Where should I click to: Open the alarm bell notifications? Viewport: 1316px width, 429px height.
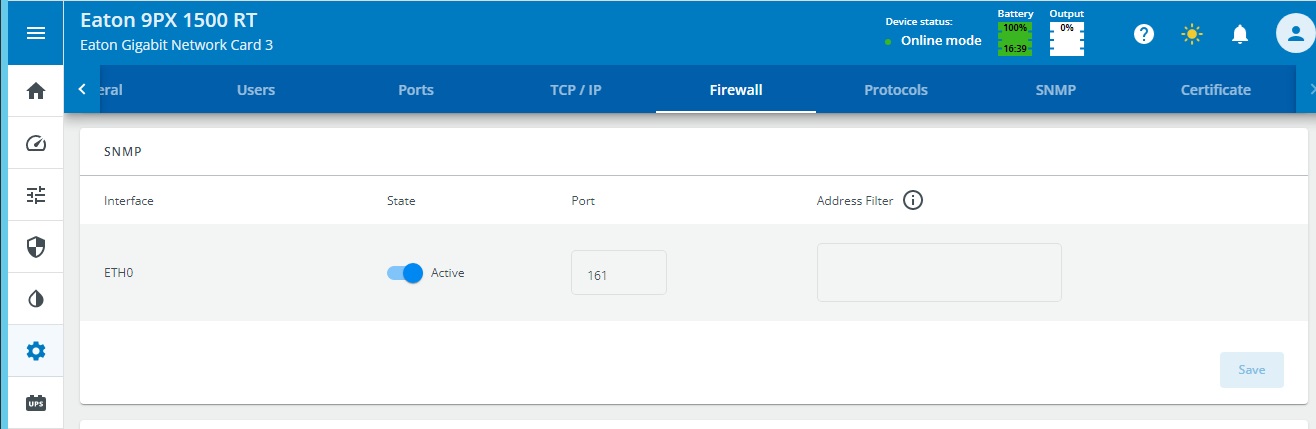click(x=1240, y=34)
